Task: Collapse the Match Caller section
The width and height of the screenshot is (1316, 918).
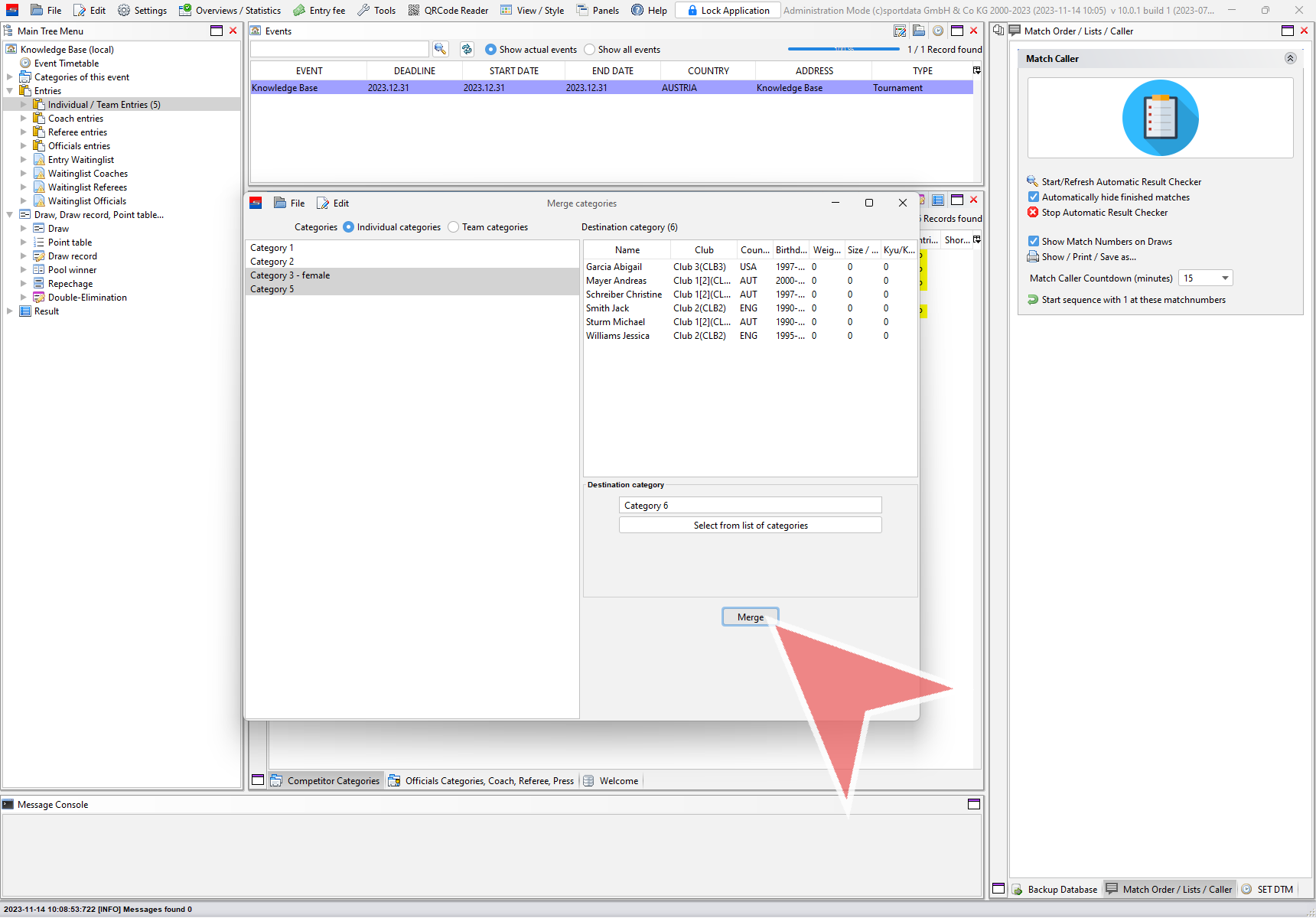Action: pyautogui.click(x=1290, y=59)
